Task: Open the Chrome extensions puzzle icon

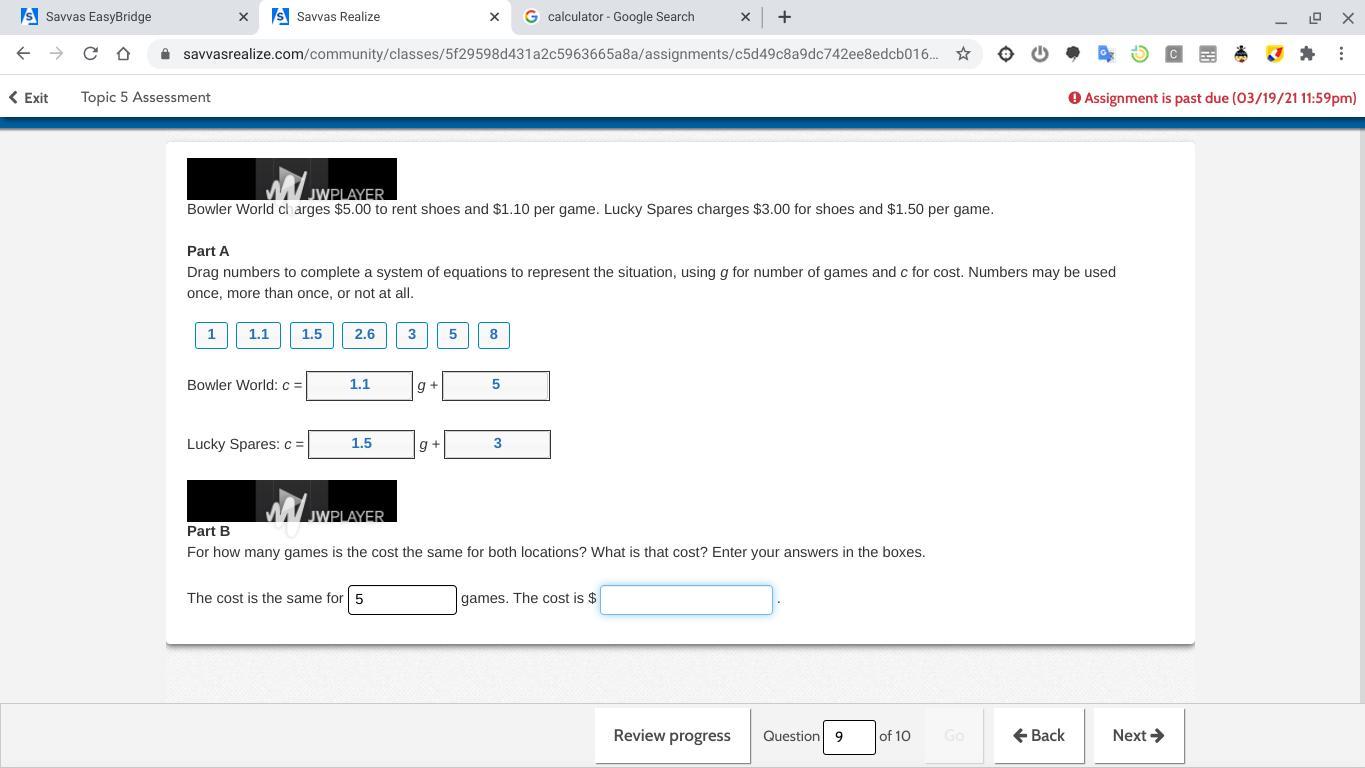Action: click(x=1307, y=54)
